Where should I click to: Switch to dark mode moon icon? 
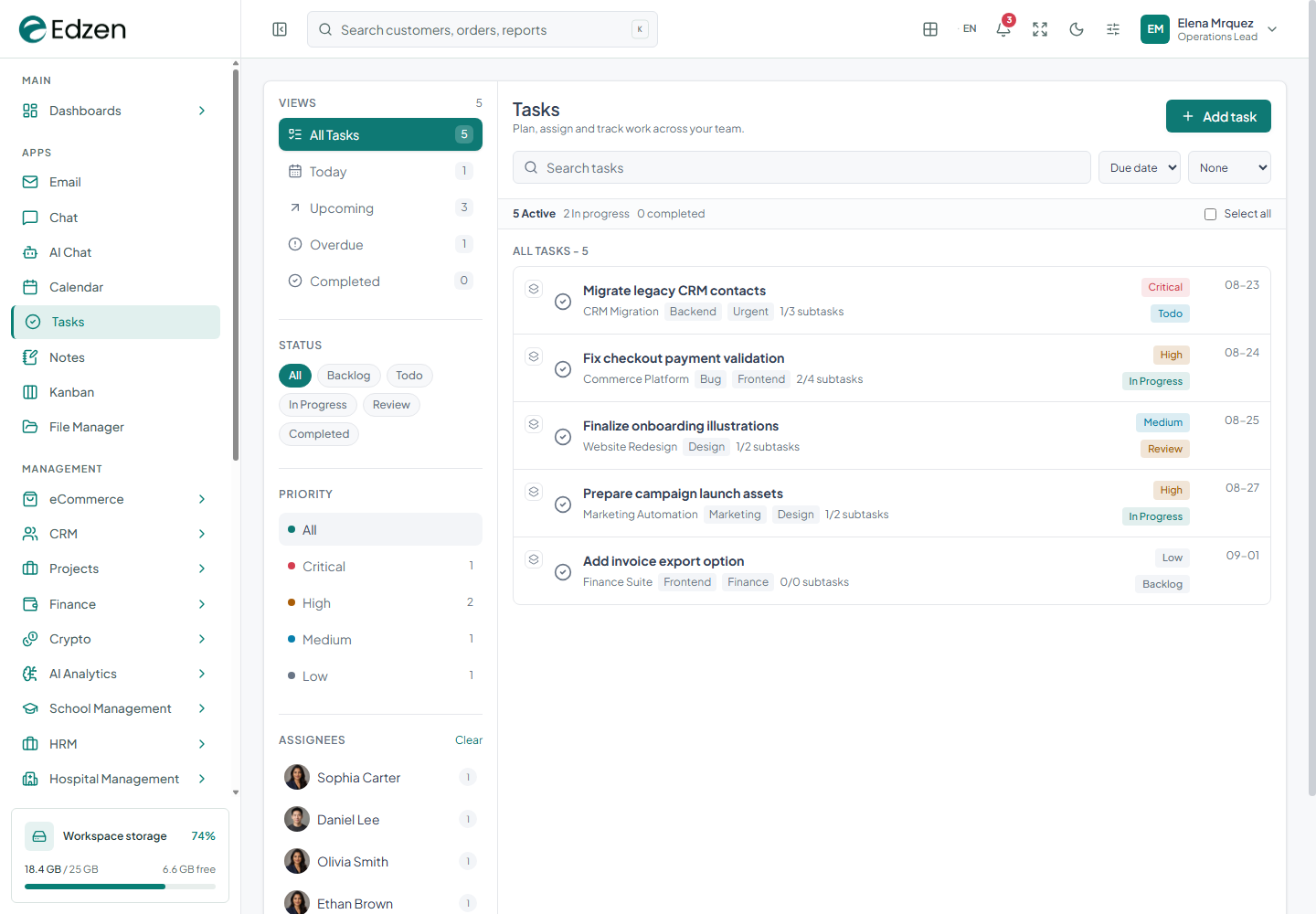(1077, 29)
